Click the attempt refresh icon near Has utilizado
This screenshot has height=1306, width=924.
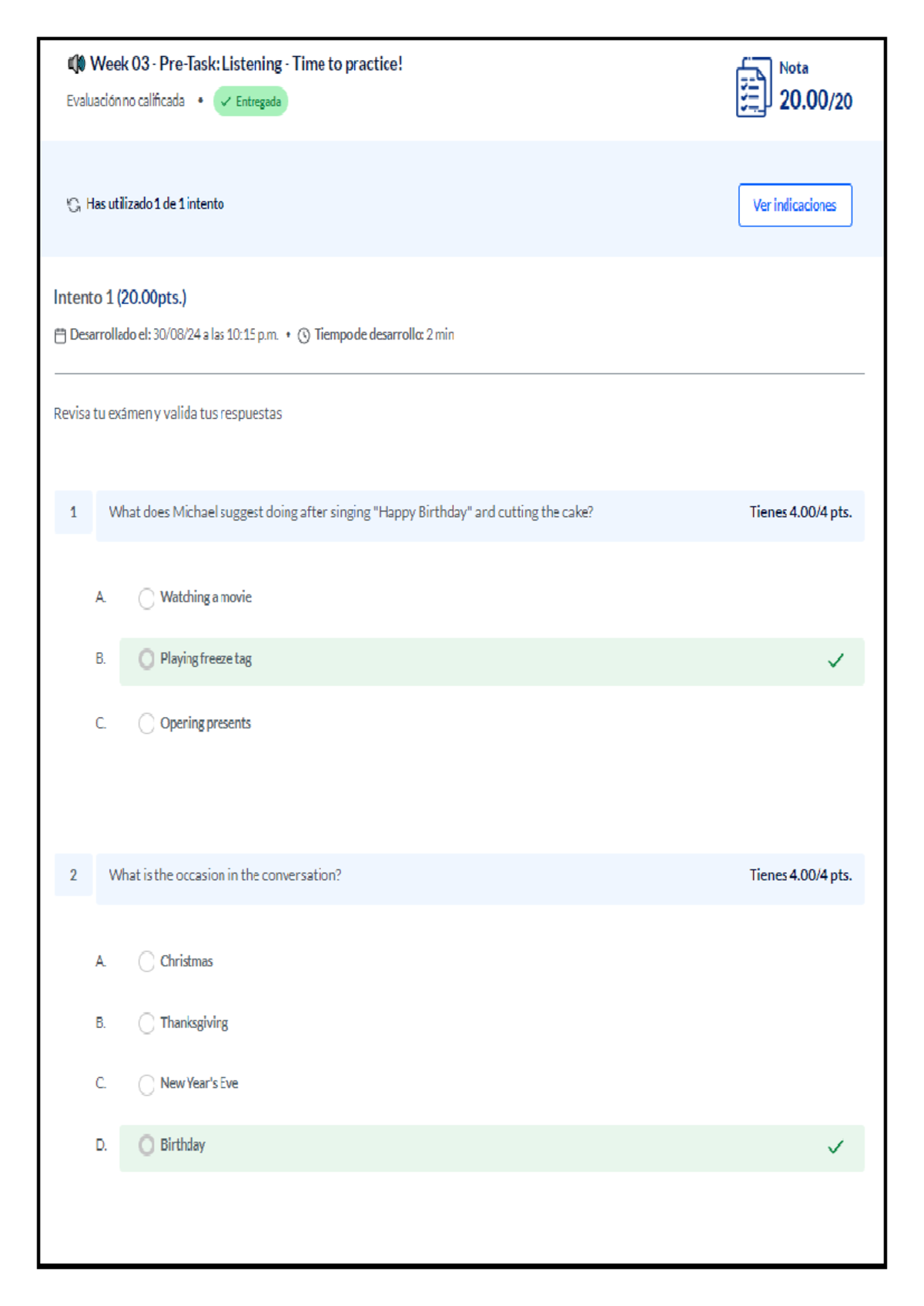pos(74,203)
